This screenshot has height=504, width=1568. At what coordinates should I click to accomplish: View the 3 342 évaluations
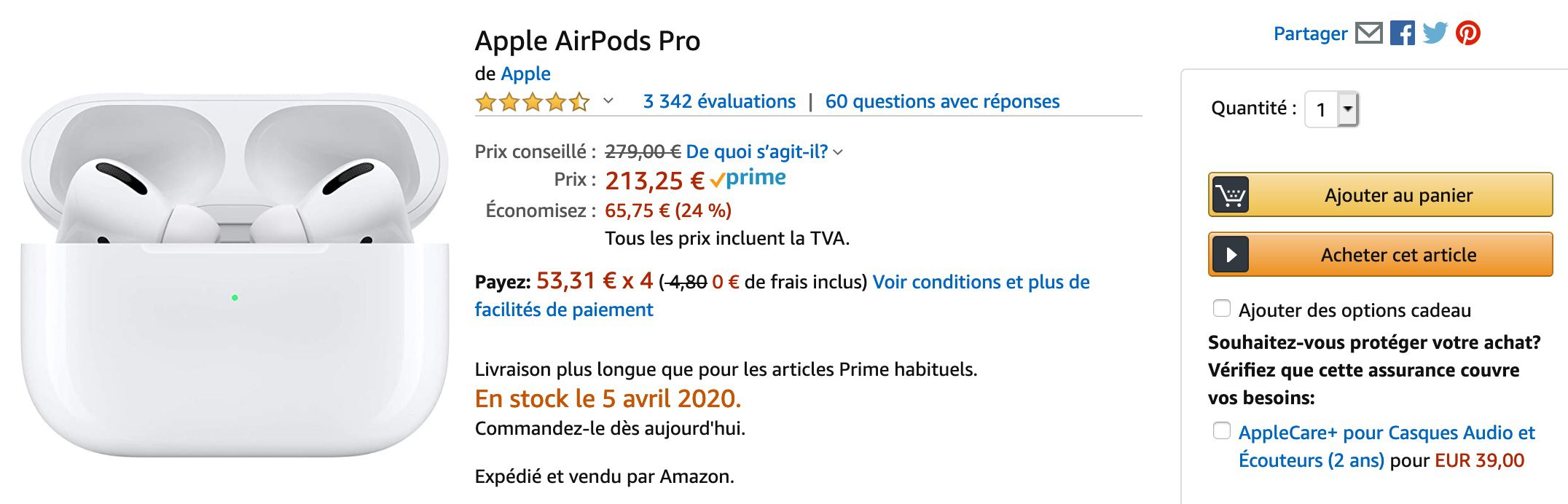[x=717, y=102]
